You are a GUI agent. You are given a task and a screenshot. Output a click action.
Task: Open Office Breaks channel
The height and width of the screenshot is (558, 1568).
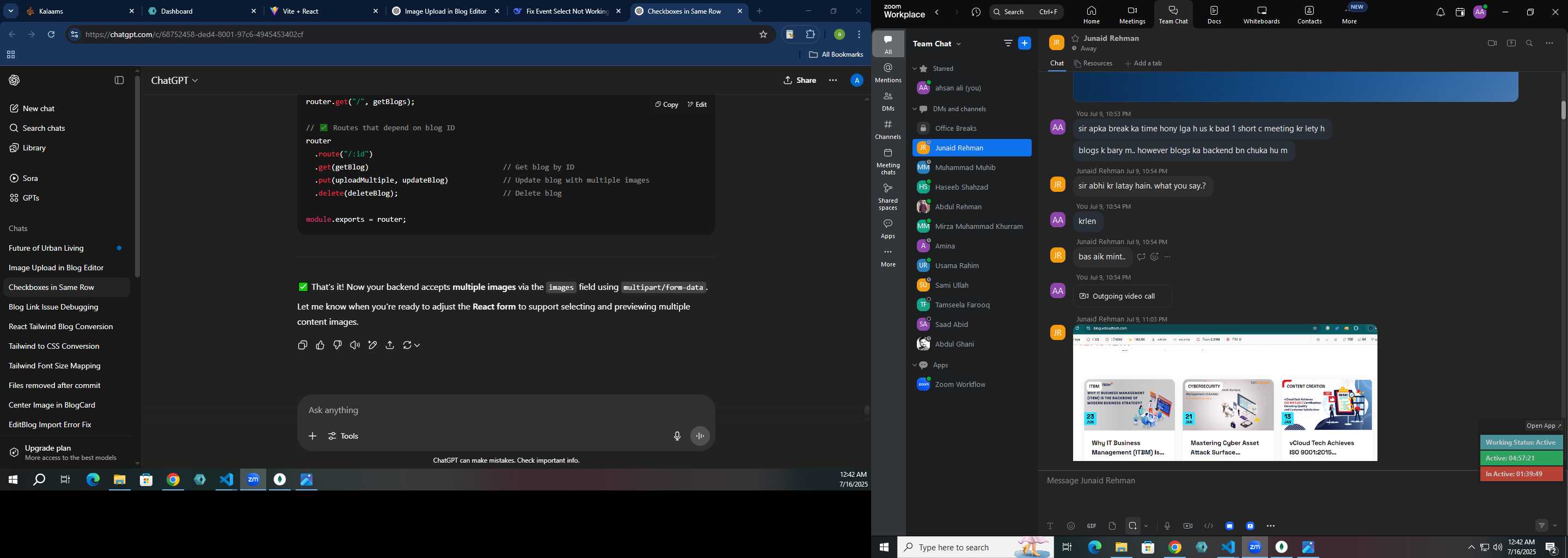tap(971, 129)
